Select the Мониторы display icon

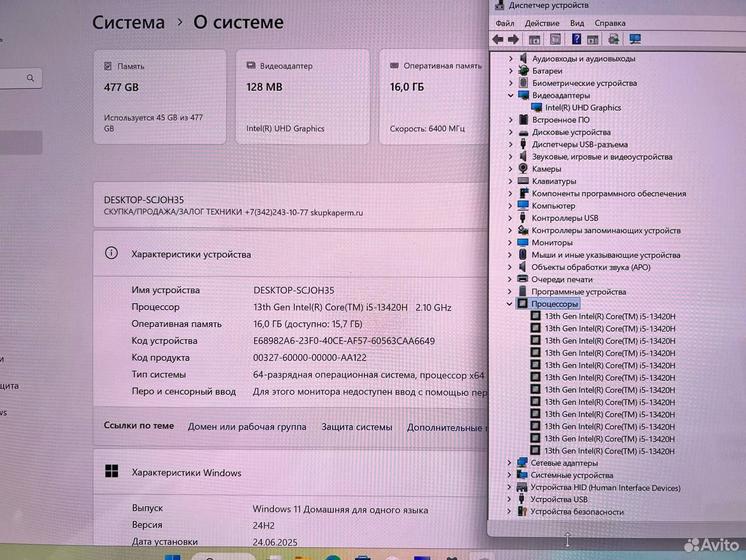pos(522,242)
